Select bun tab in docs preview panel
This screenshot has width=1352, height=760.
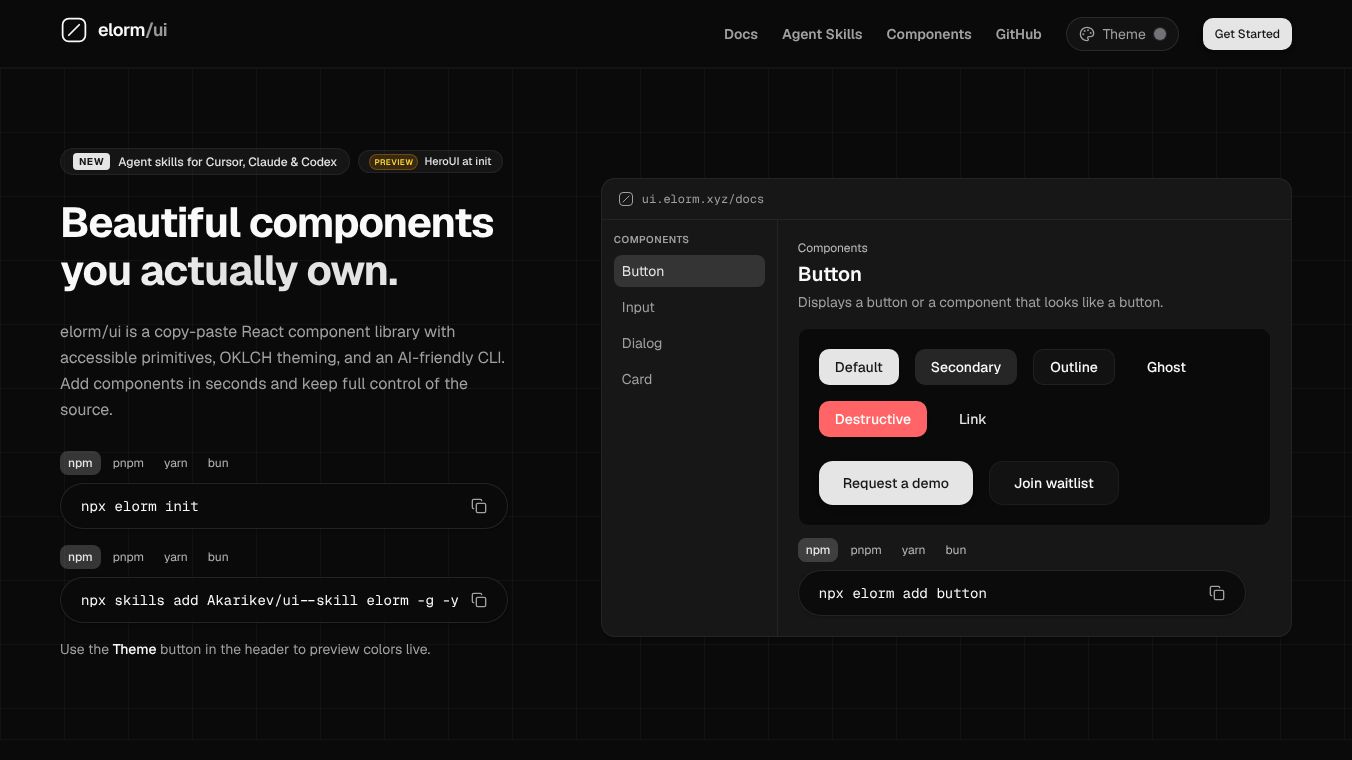coord(956,550)
